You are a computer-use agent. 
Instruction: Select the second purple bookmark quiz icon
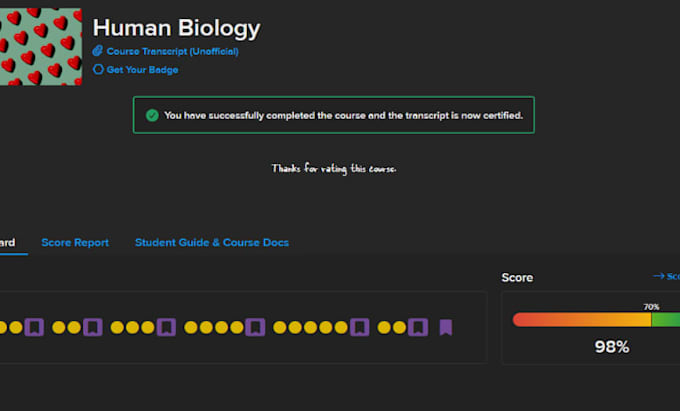[93, 327]
